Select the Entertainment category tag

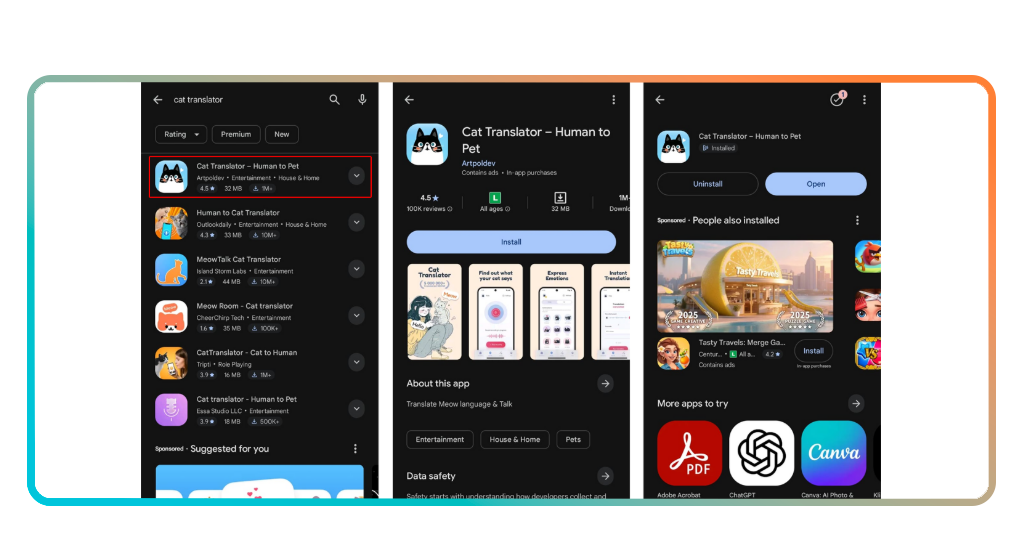440,439
